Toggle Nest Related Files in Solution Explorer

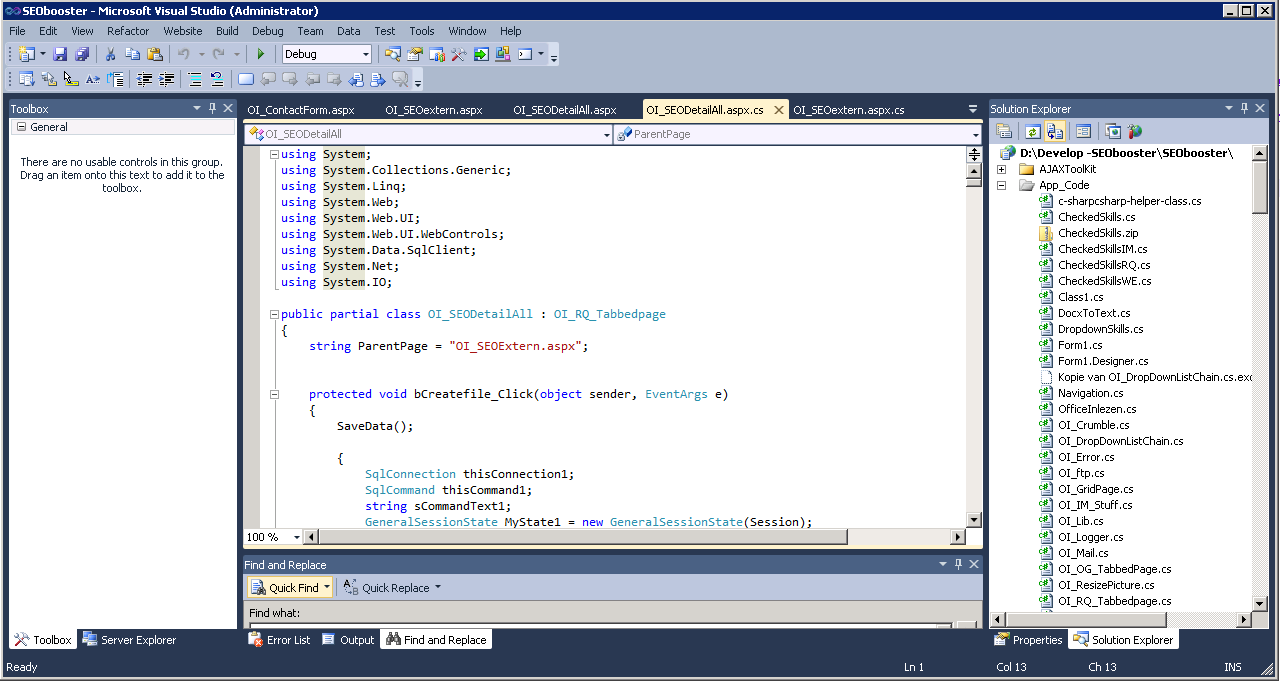[x=1054, y=131]
